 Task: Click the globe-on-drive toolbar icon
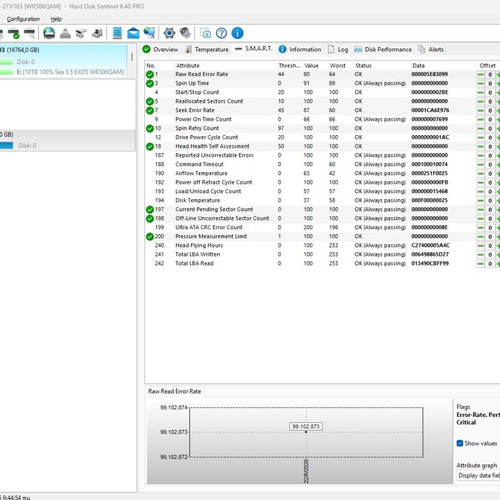coord(49,33)
